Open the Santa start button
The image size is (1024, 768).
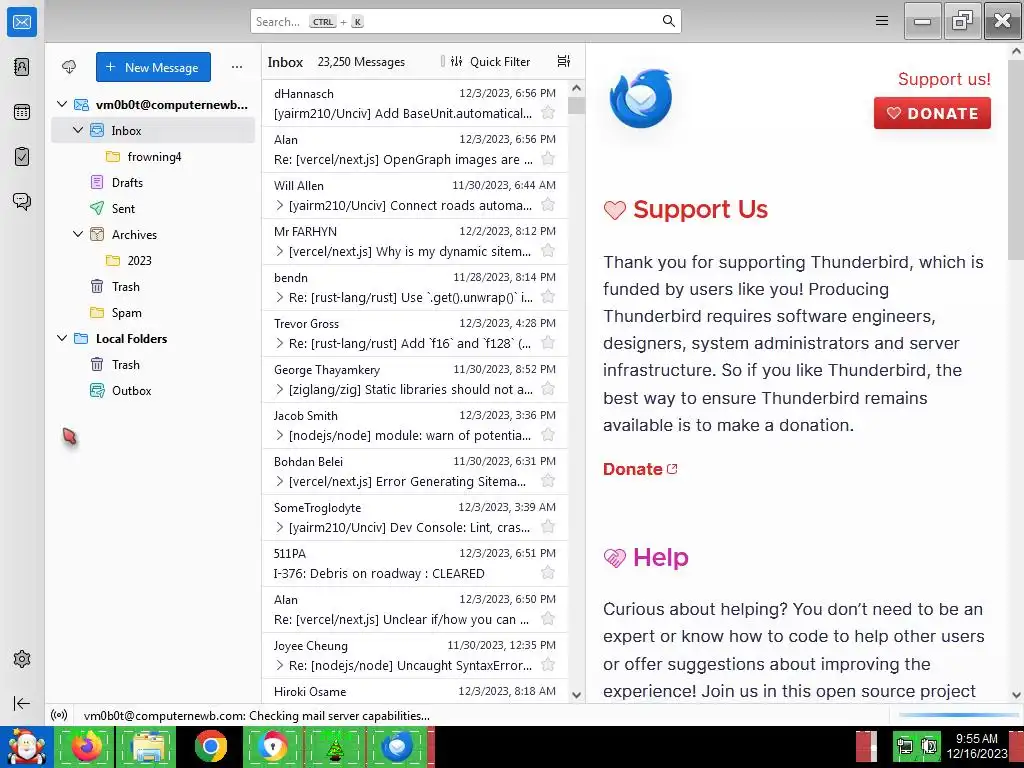(26, 746)
